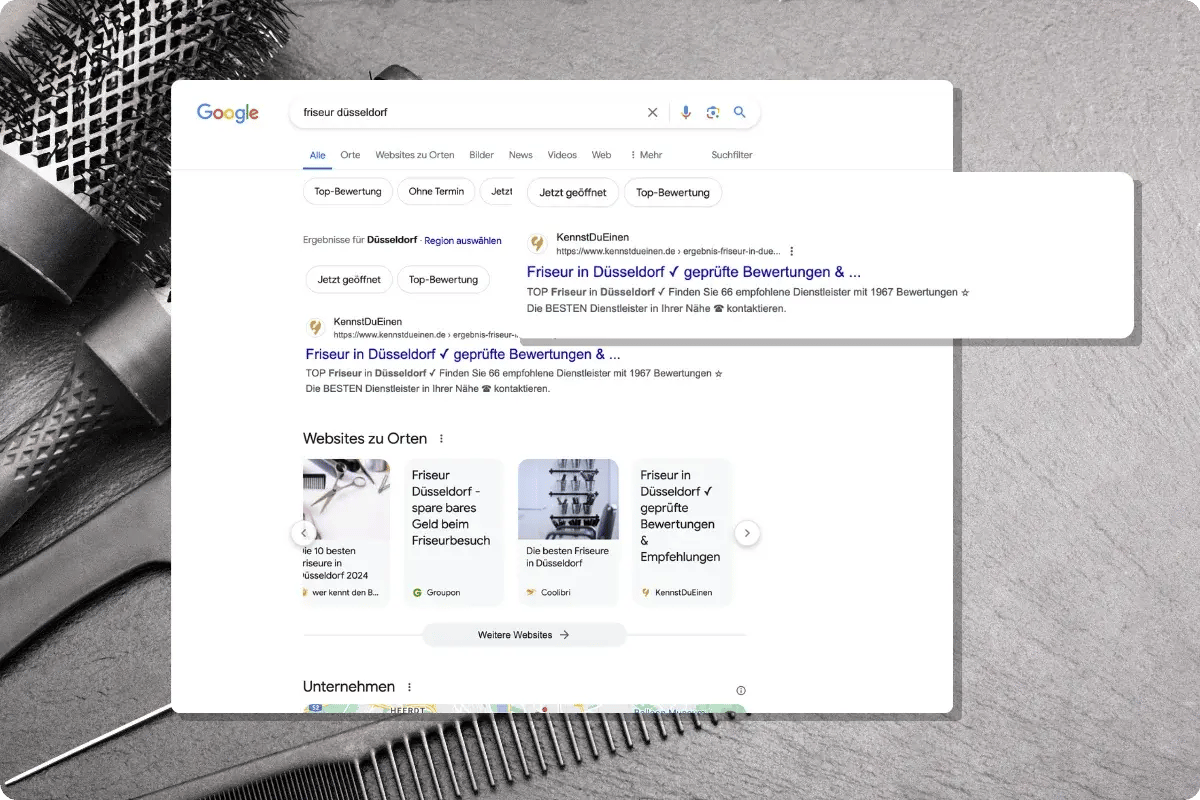Open the Suchfilter options
The image size is (1200, 800).
coord(732,155)
